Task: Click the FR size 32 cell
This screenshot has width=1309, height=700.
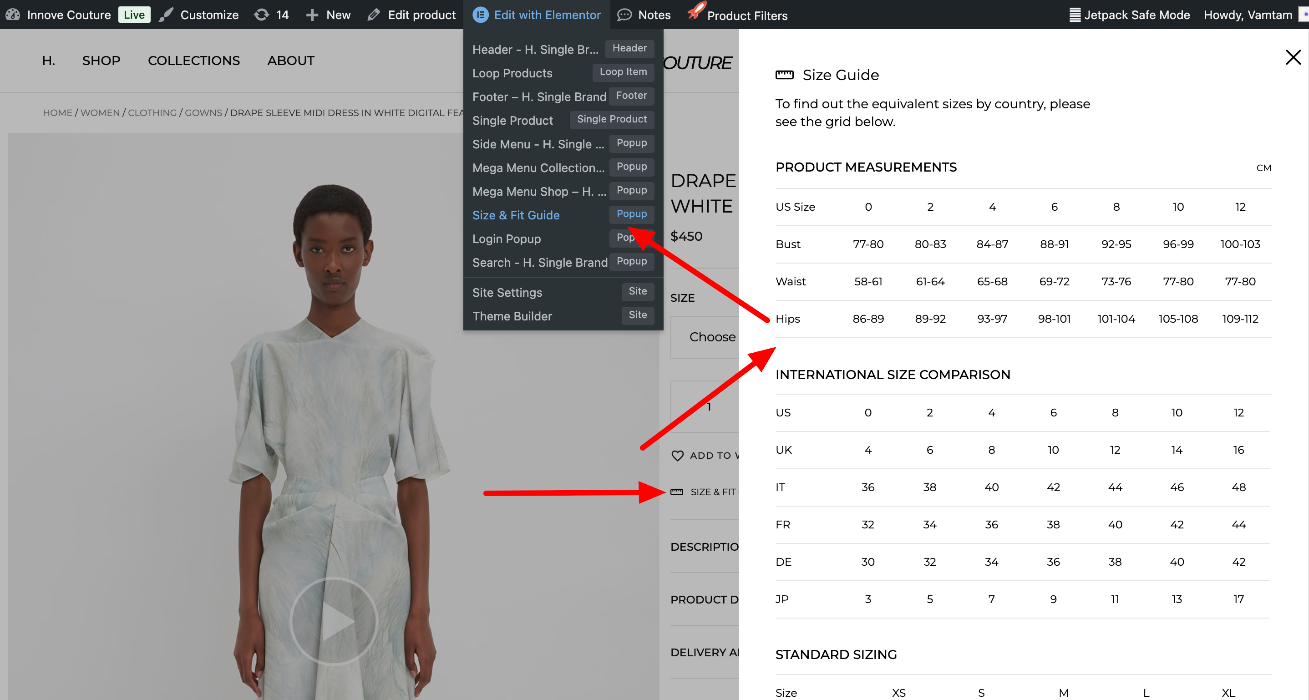Action: click(868, 525)
